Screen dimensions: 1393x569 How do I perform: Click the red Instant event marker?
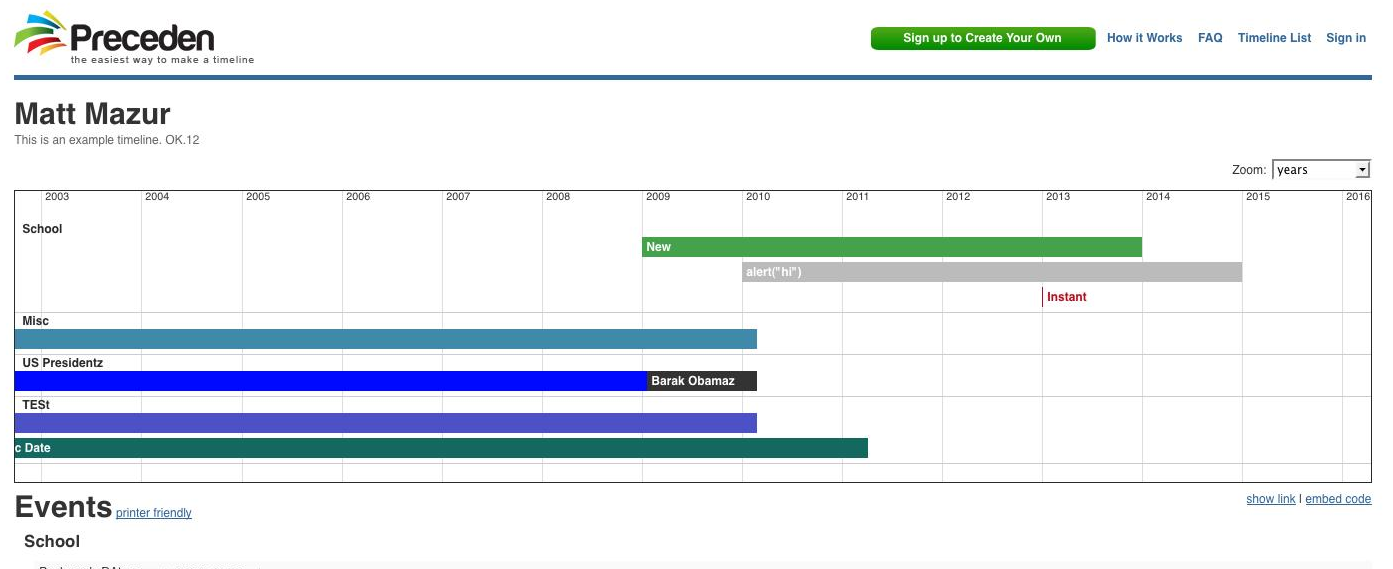[x=1065, y=297]
